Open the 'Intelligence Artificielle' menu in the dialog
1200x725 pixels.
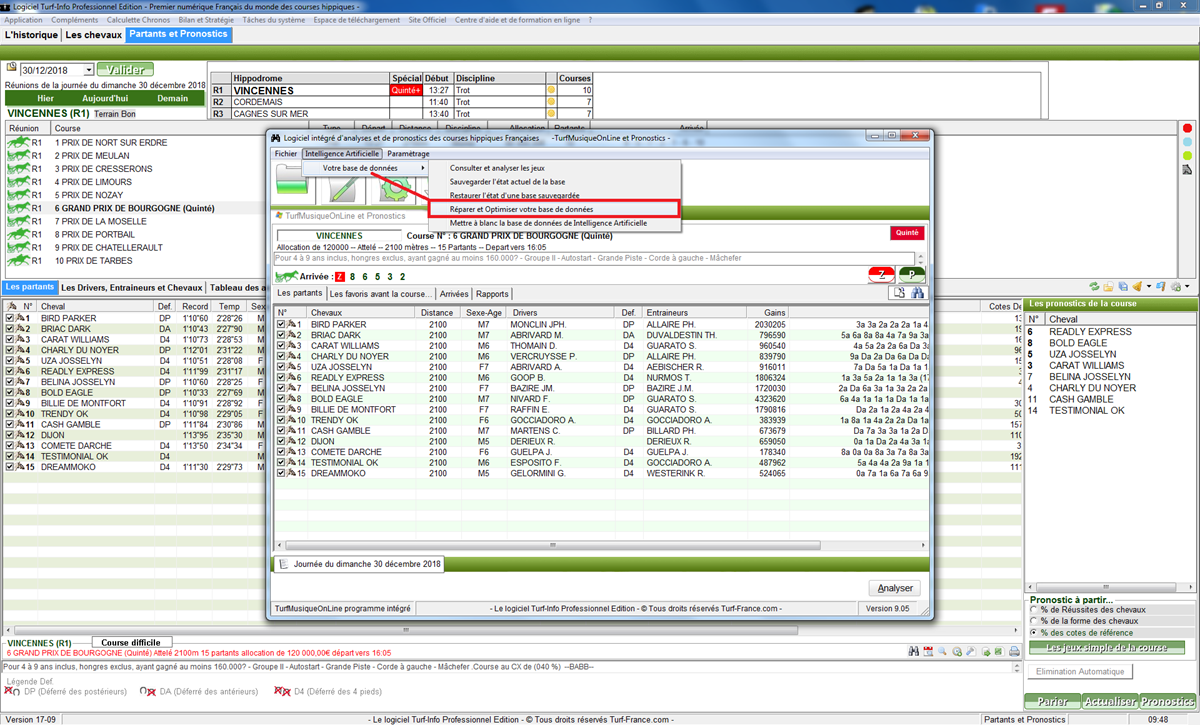coord(342,154)
